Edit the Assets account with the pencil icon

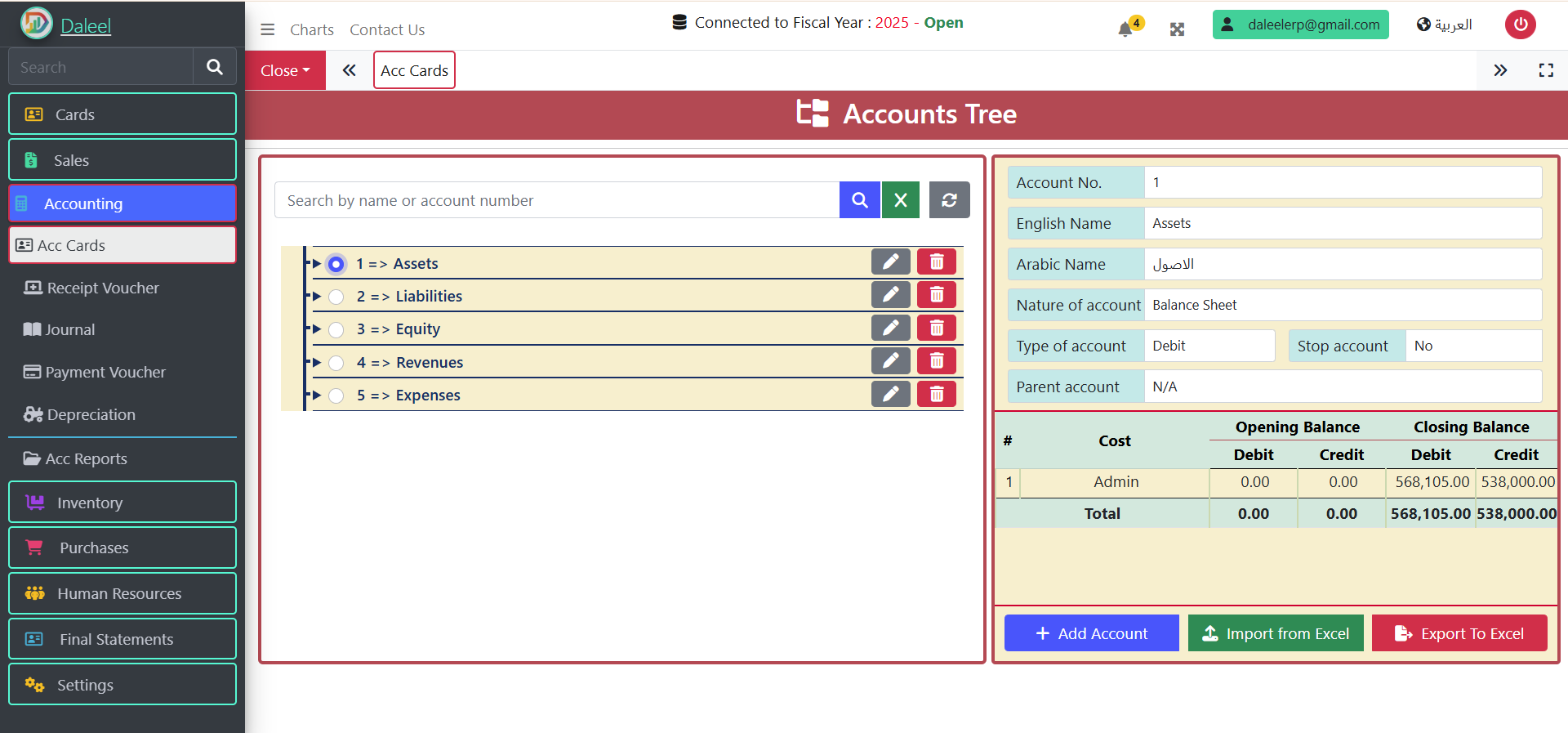[891, 262]
